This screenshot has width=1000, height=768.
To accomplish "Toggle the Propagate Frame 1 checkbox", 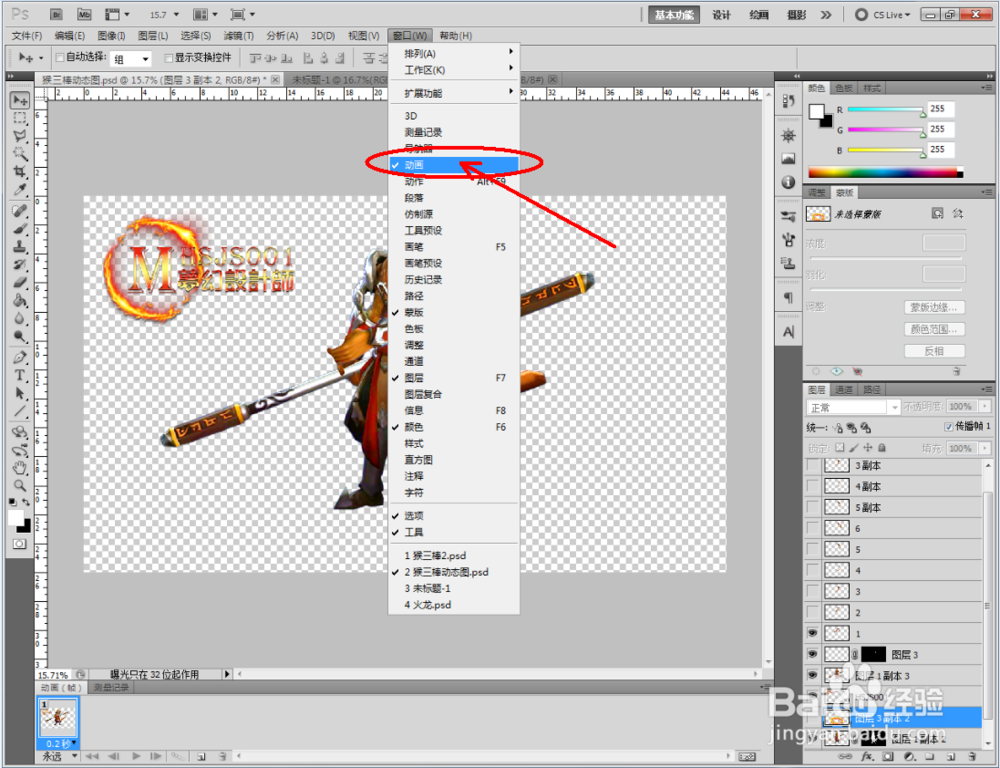I will pos(948,426).
